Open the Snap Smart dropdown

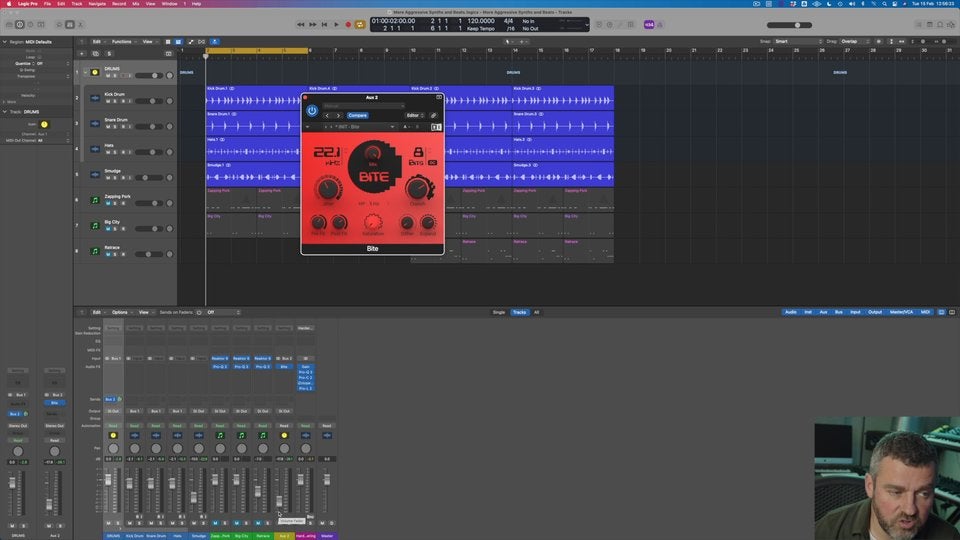coord(798,42)
